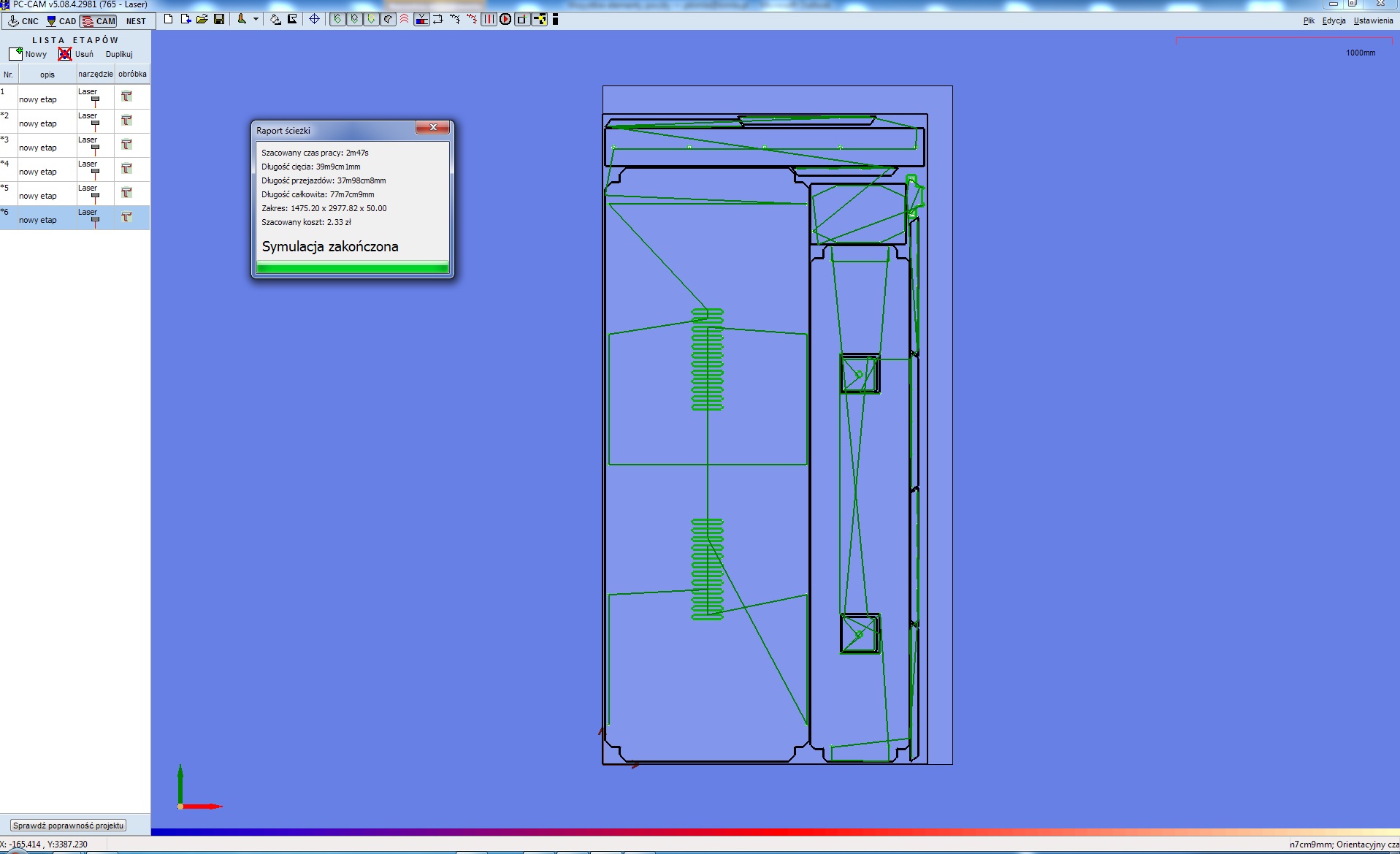Click the Laser tool icon in row *6
1400x854 pixels.
coord(95,221)
